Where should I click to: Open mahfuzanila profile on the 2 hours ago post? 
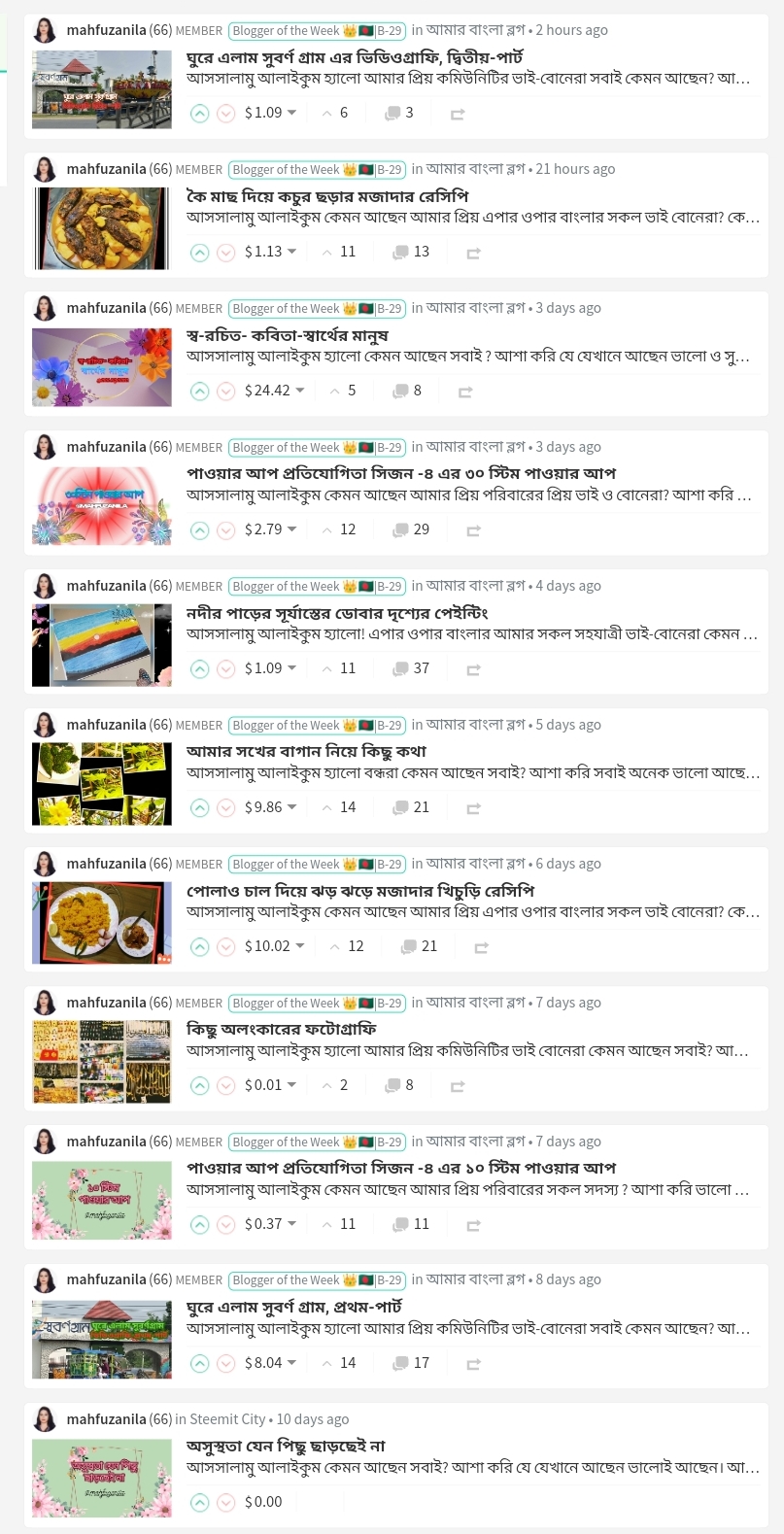(106, 30)
